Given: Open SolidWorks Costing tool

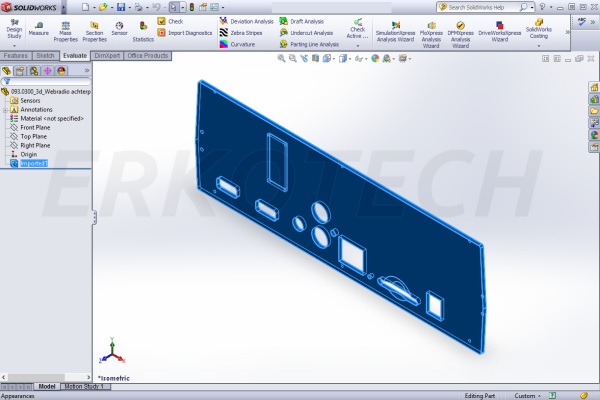Looking at the screenshot, I should click(539, 27).
